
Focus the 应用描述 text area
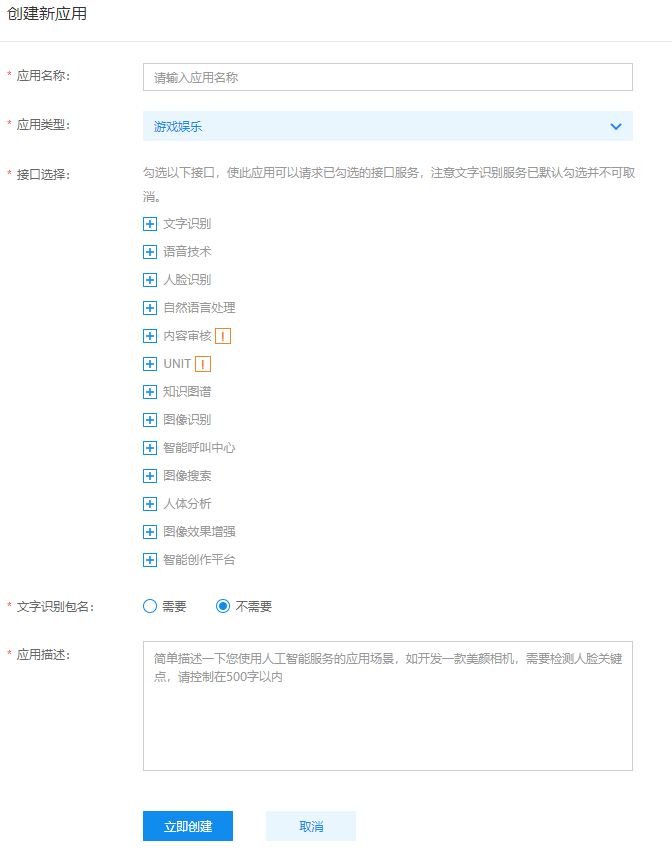(x=388, y=706)
